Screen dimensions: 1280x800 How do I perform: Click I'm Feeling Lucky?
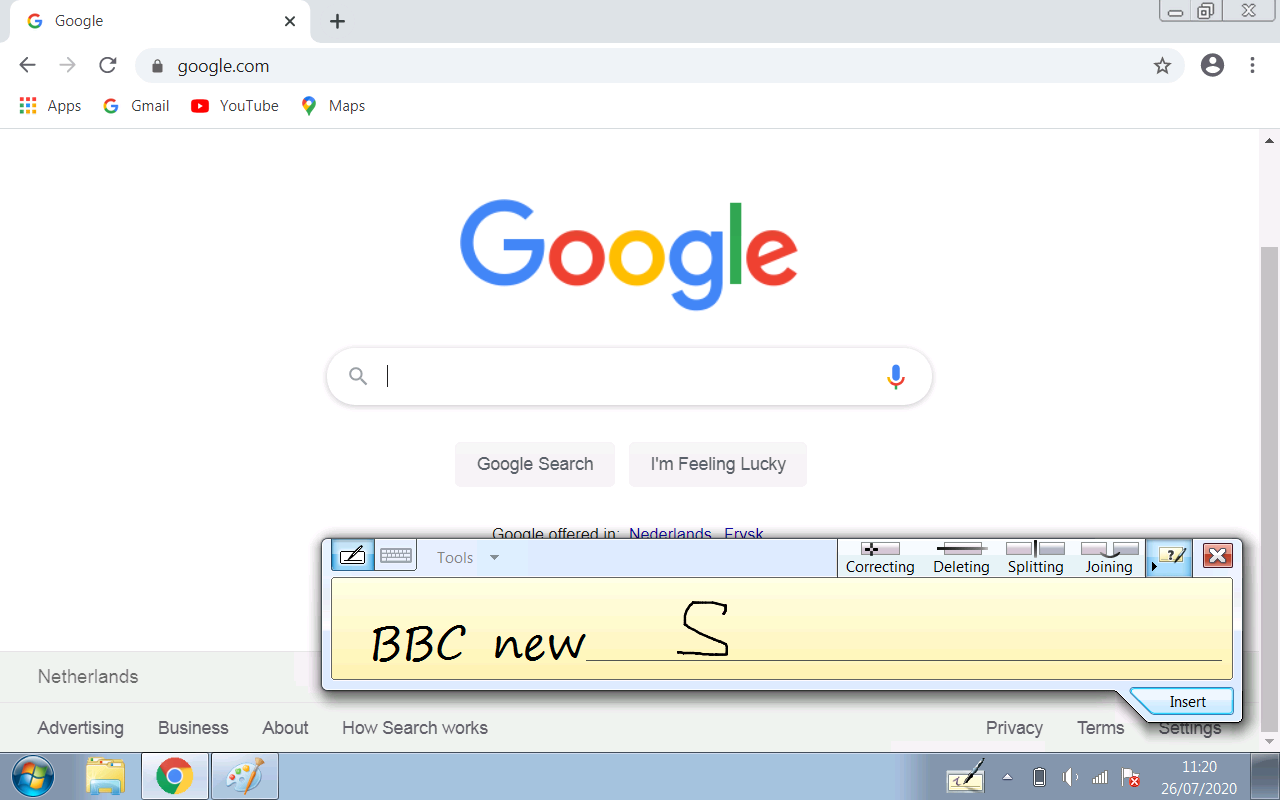pos(717,464)
